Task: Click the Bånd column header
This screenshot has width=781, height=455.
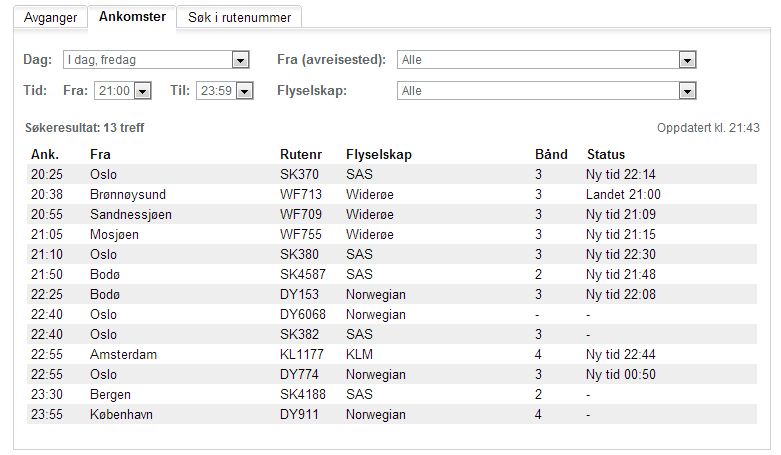Action: [x=551, y=155]
